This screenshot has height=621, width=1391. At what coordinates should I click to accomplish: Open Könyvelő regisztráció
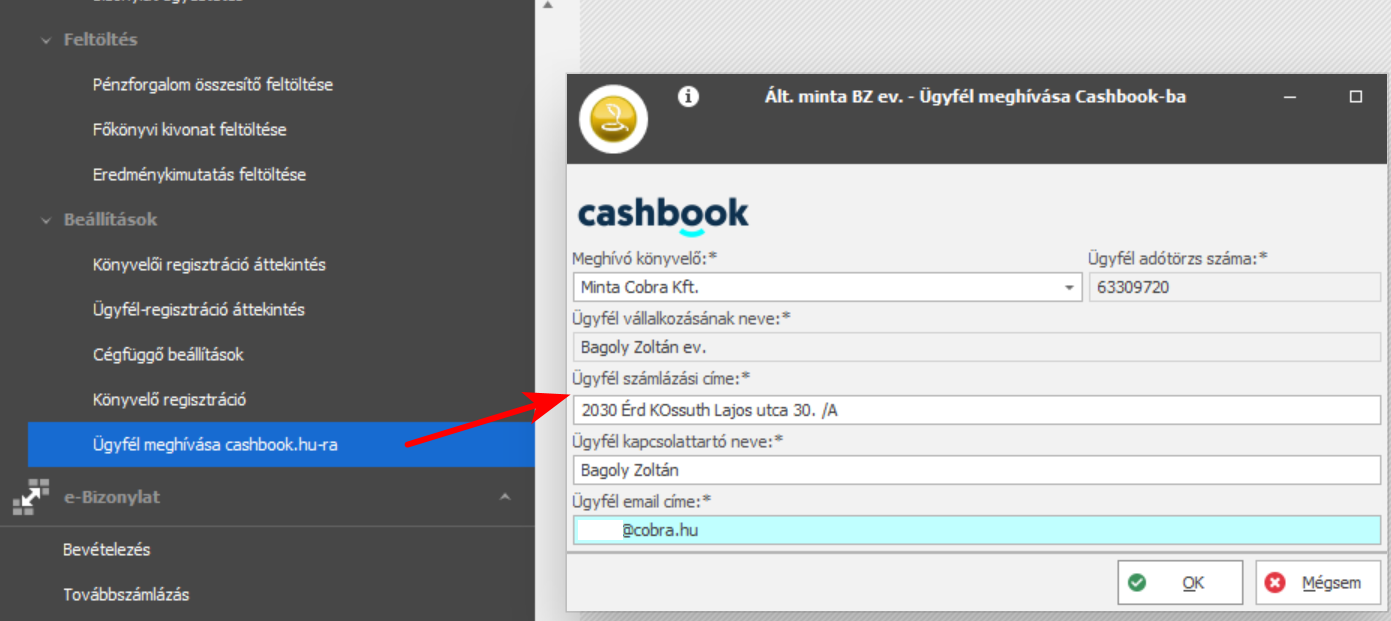(169, 400)
